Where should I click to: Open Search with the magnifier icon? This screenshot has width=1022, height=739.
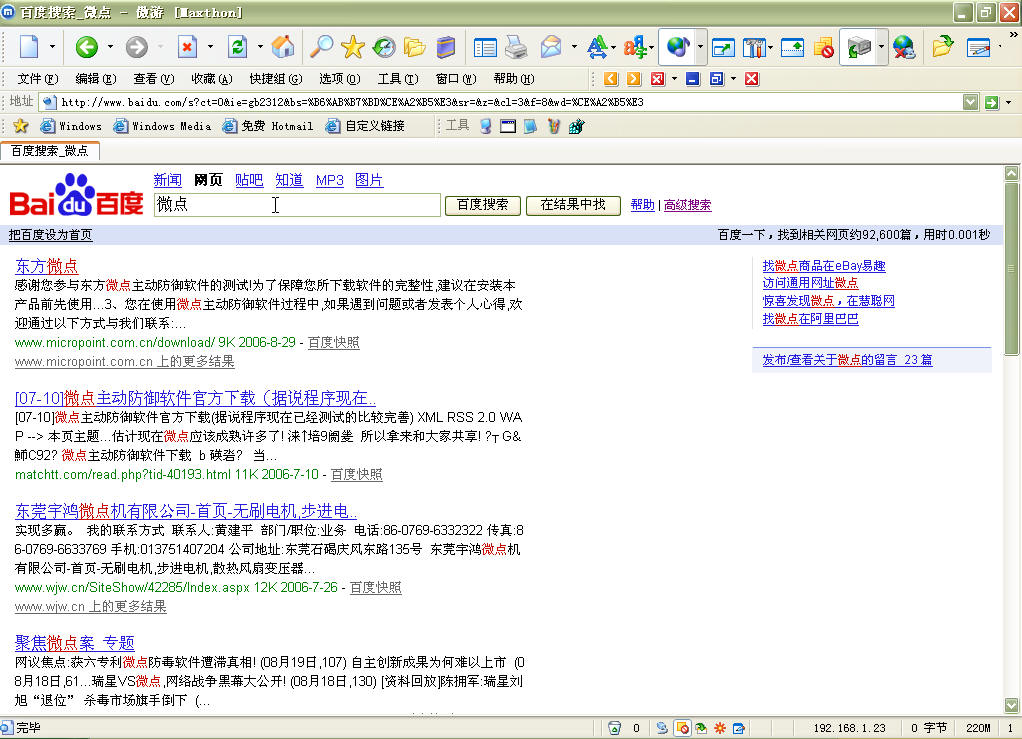(321, 47)
